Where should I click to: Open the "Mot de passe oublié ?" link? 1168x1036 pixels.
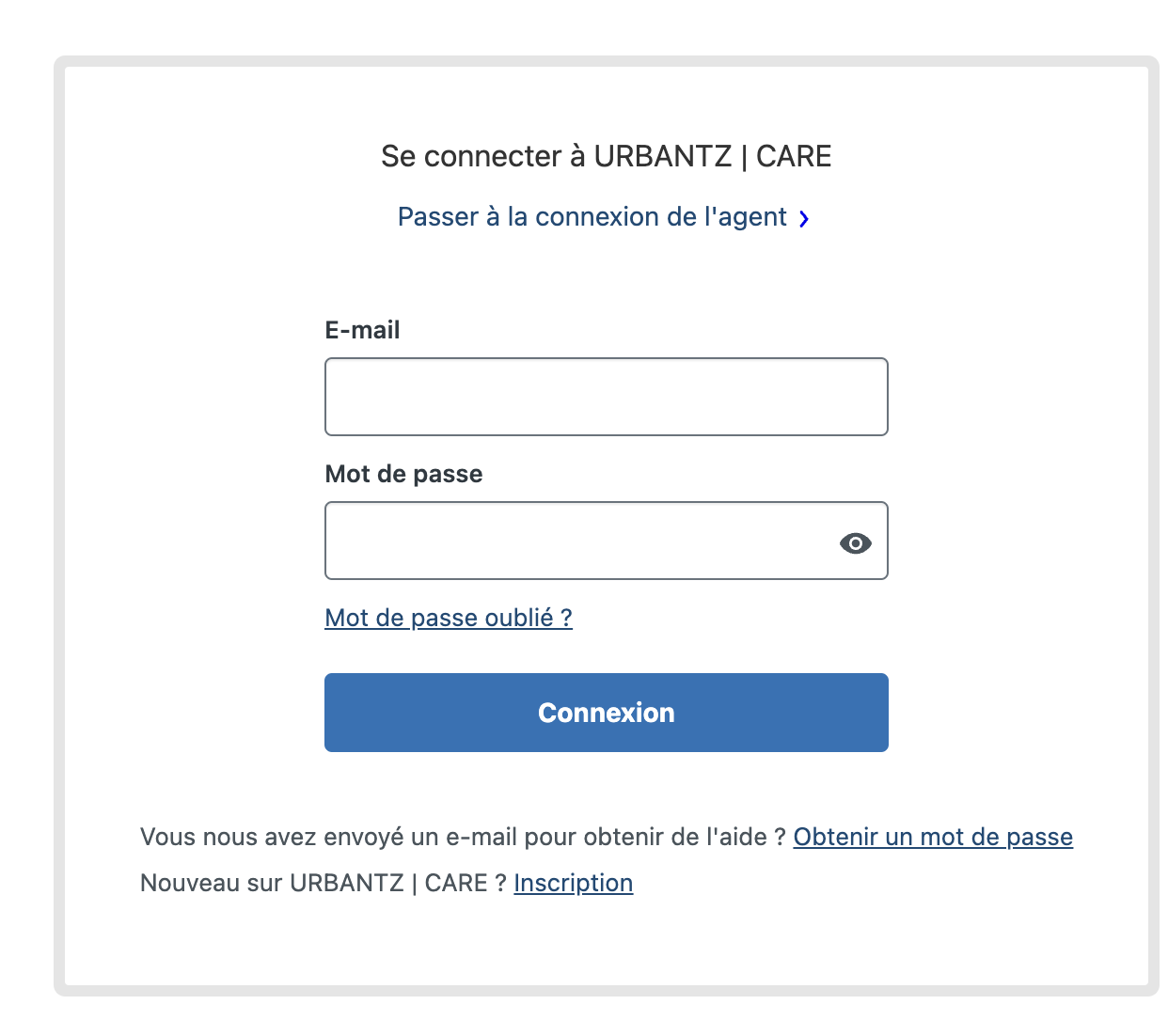449,618
